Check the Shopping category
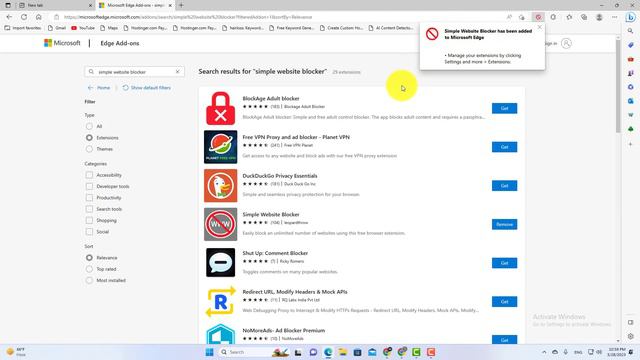Viewport: 640px width, 360px height. [89, 220]
